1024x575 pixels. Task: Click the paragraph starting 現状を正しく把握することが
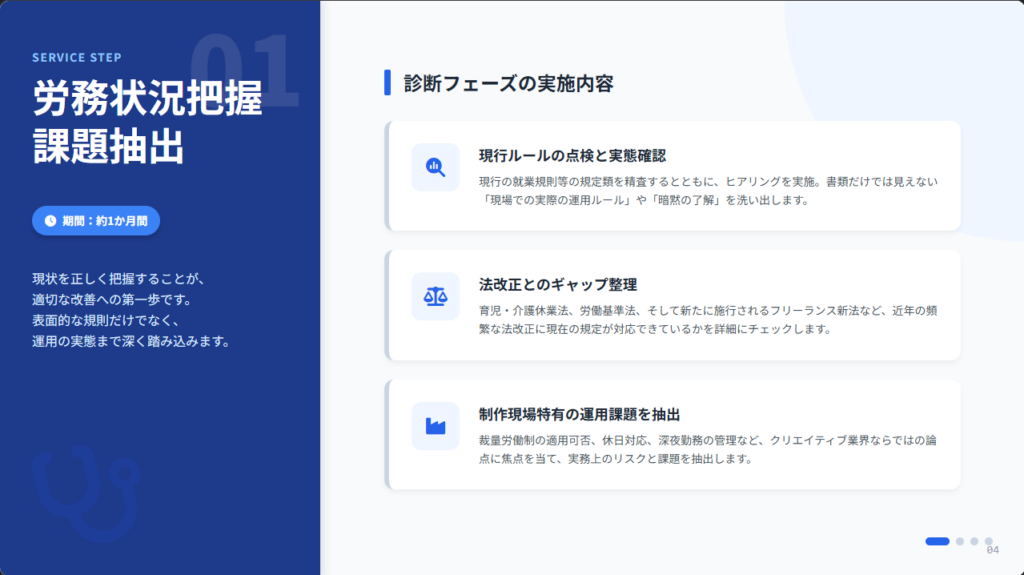click(131, 310)
